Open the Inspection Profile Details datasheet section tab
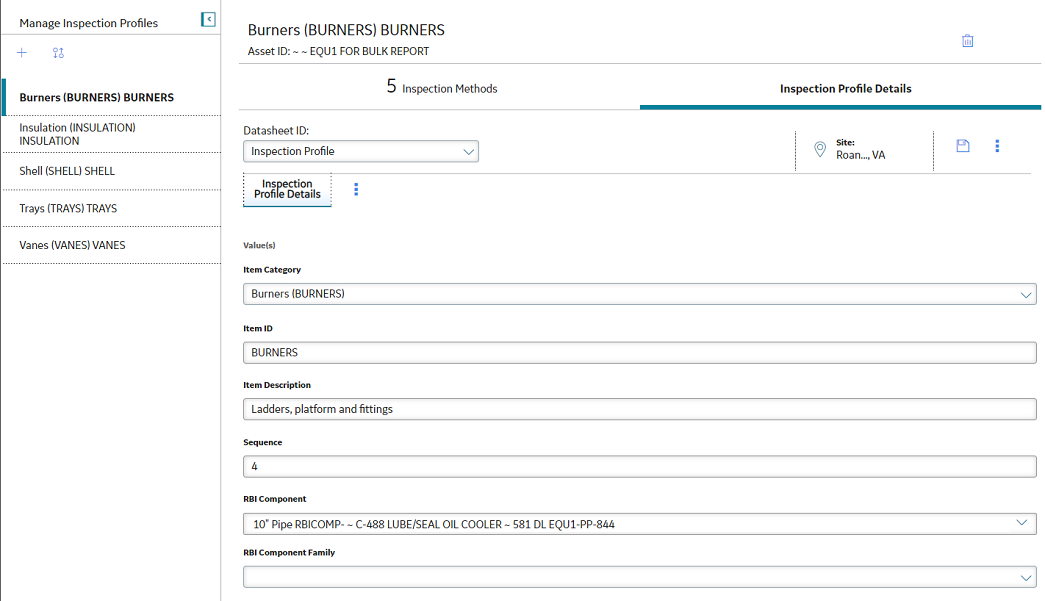This screenshot has height=601, width=1045. tap(287, 189)
